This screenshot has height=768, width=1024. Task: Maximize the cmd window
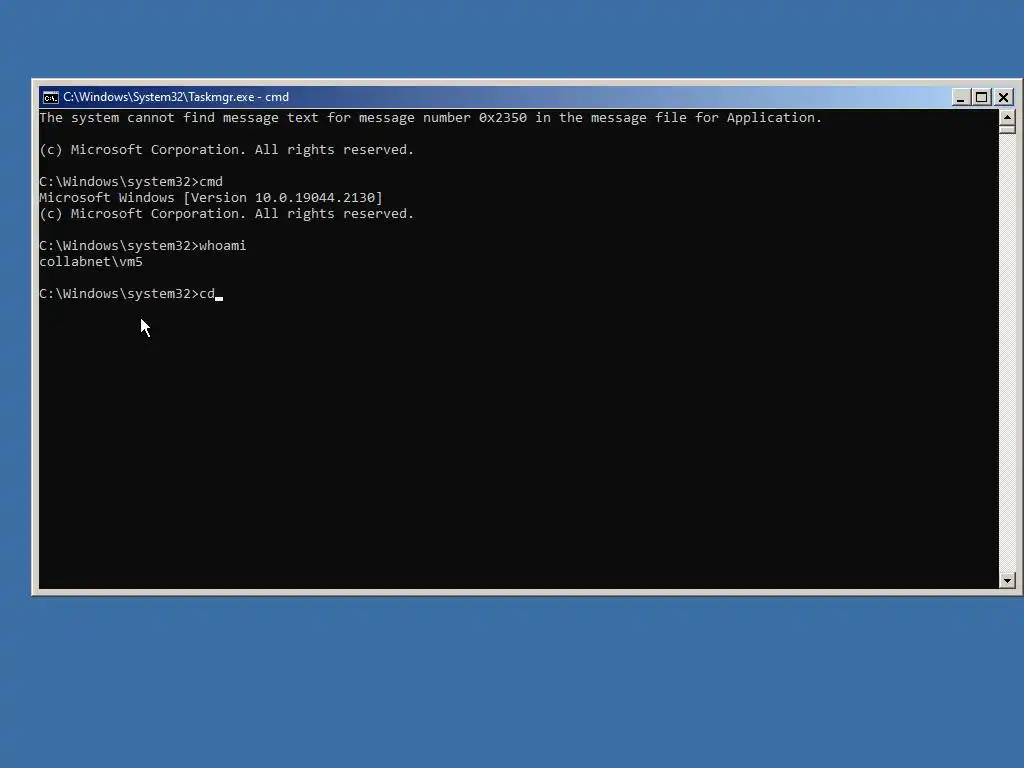click(982, 97)
